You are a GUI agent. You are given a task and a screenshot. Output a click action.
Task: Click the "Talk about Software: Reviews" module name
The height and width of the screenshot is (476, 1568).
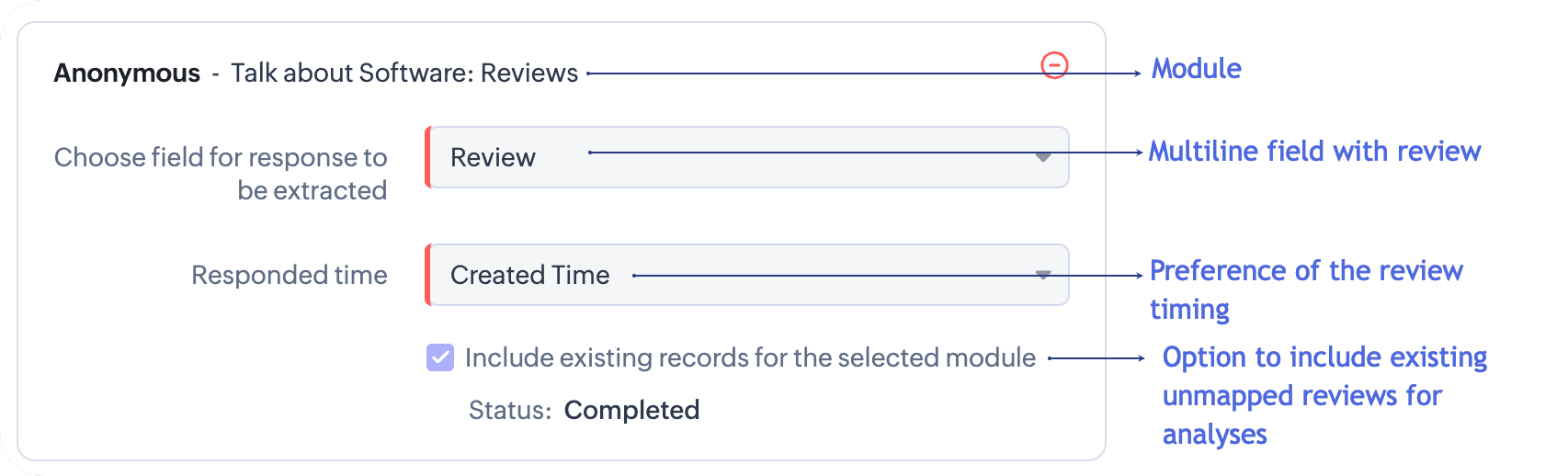404,74
